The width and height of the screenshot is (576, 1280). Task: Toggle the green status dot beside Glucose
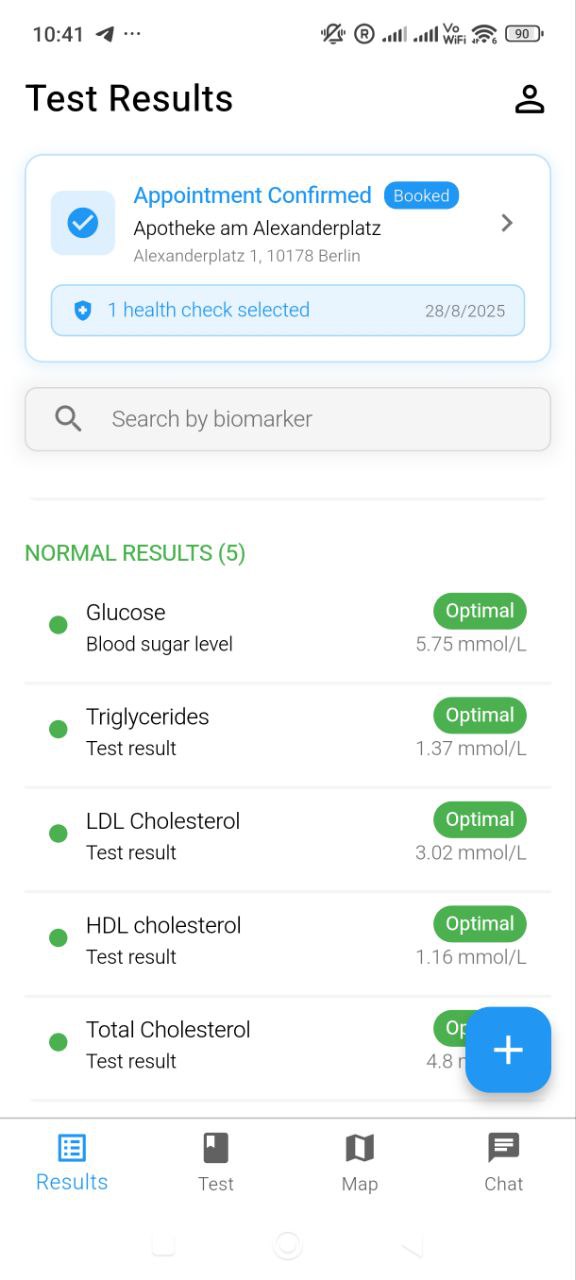coord(57,624)
